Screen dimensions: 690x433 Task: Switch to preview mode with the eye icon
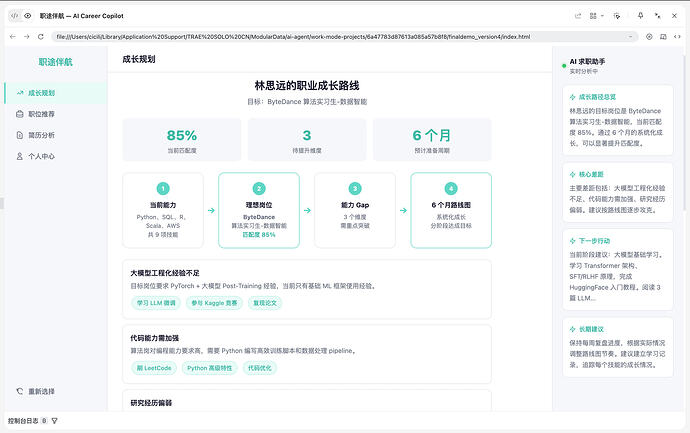[27, 16]
